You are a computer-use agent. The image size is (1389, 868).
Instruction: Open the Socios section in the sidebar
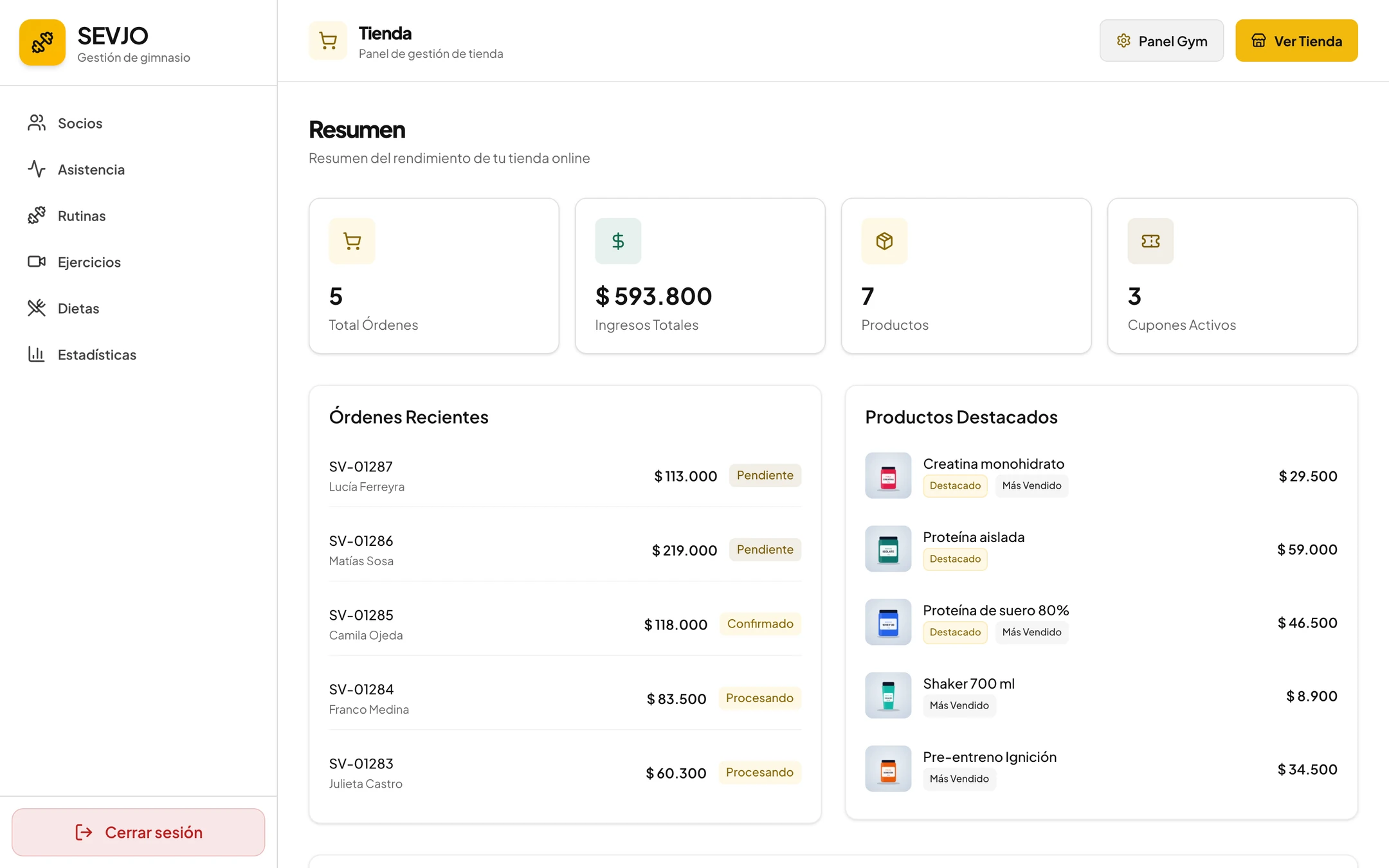138,123
